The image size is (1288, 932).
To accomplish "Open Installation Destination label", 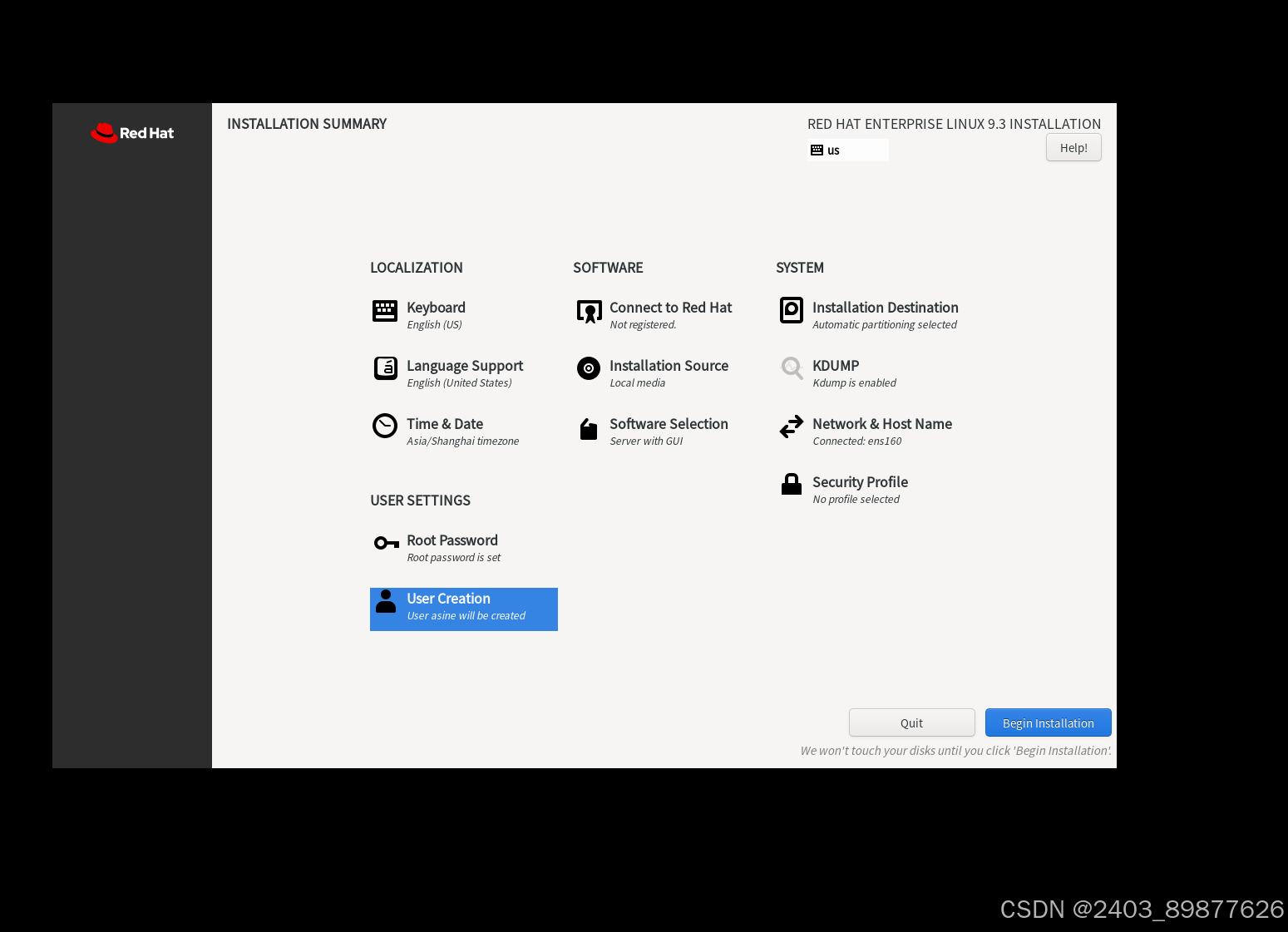I will (x=885, y=308).
